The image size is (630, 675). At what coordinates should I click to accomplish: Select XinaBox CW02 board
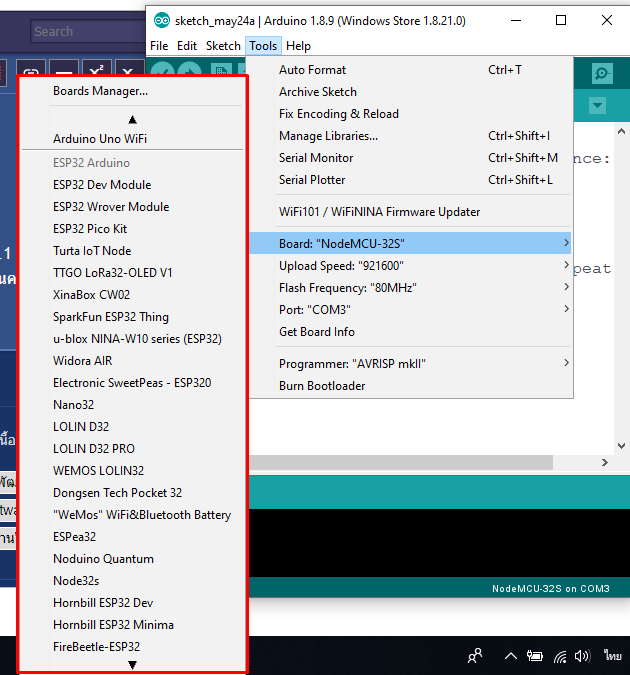coord(133,294)
